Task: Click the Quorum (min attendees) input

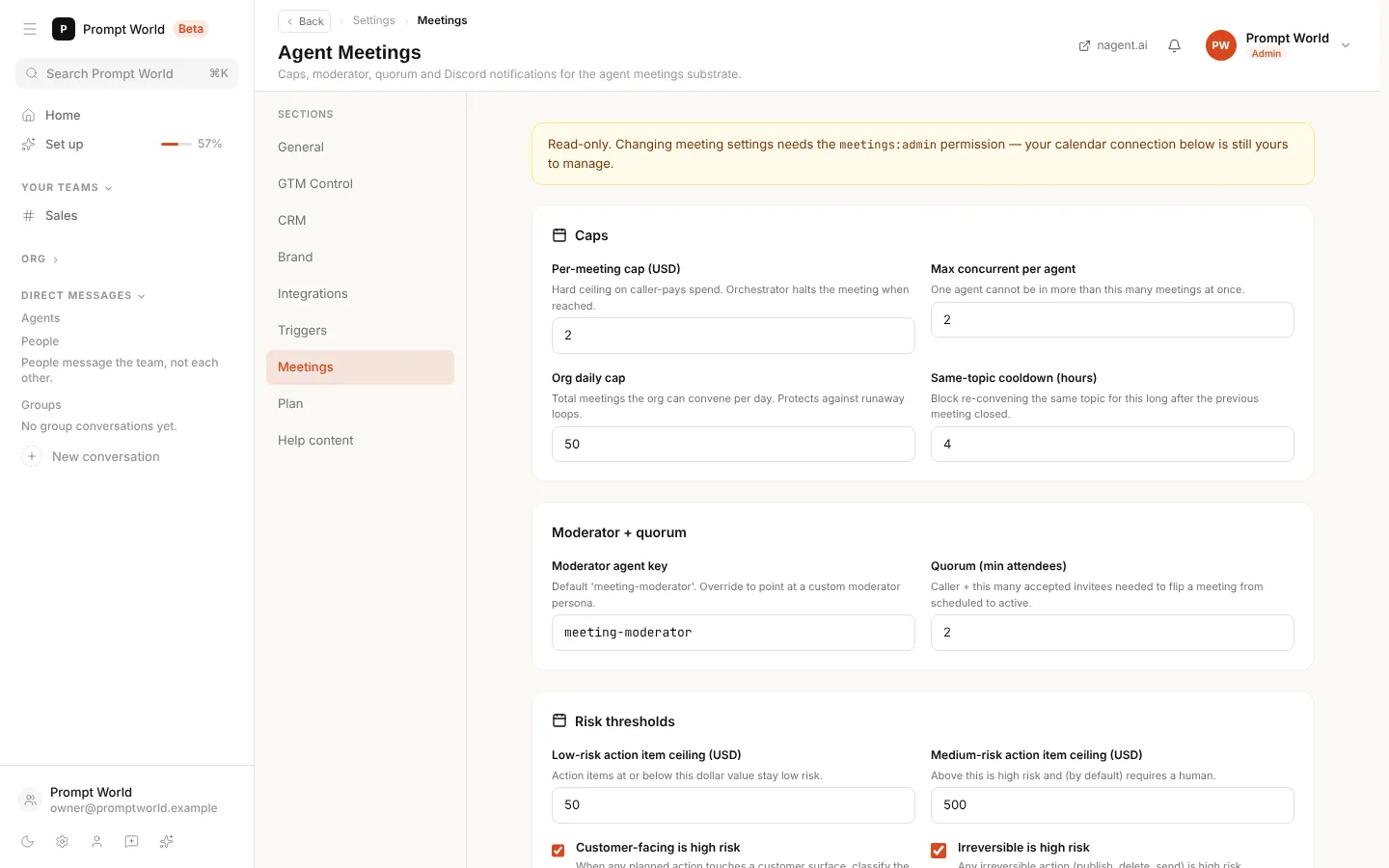Action: point(1112,633)
